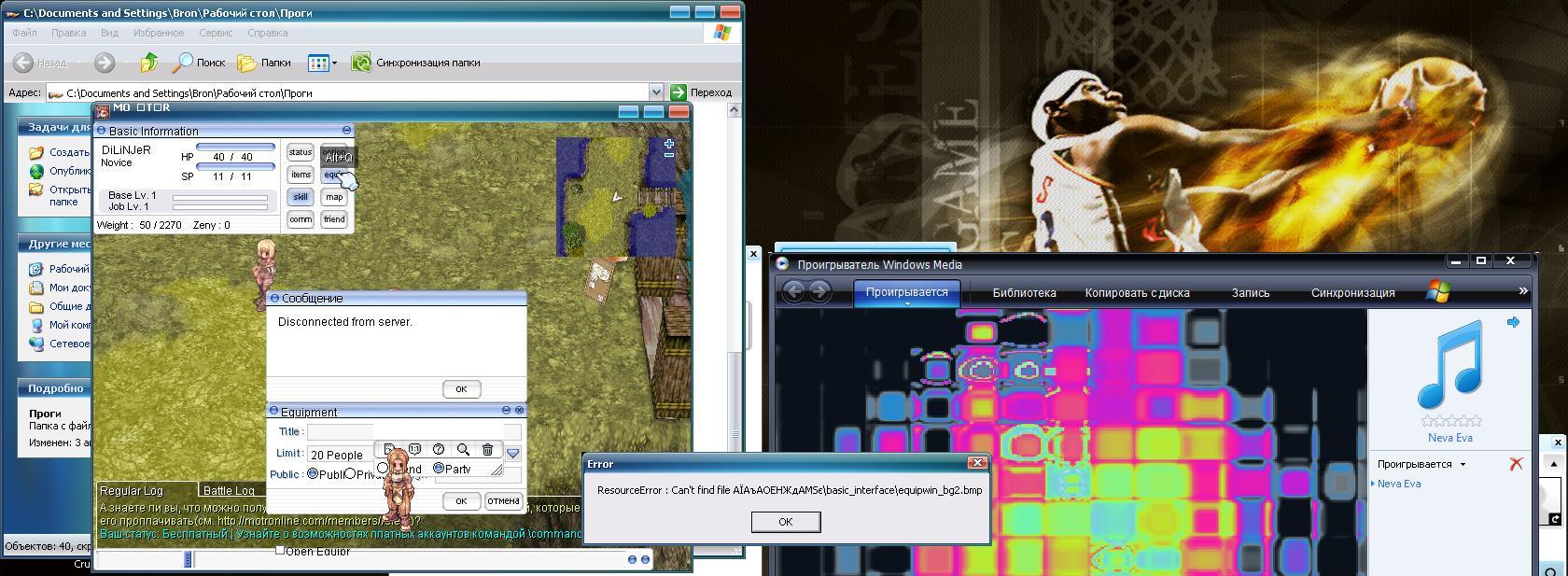Dismiss the ResourceError dialog with OK

pos(786,522)
